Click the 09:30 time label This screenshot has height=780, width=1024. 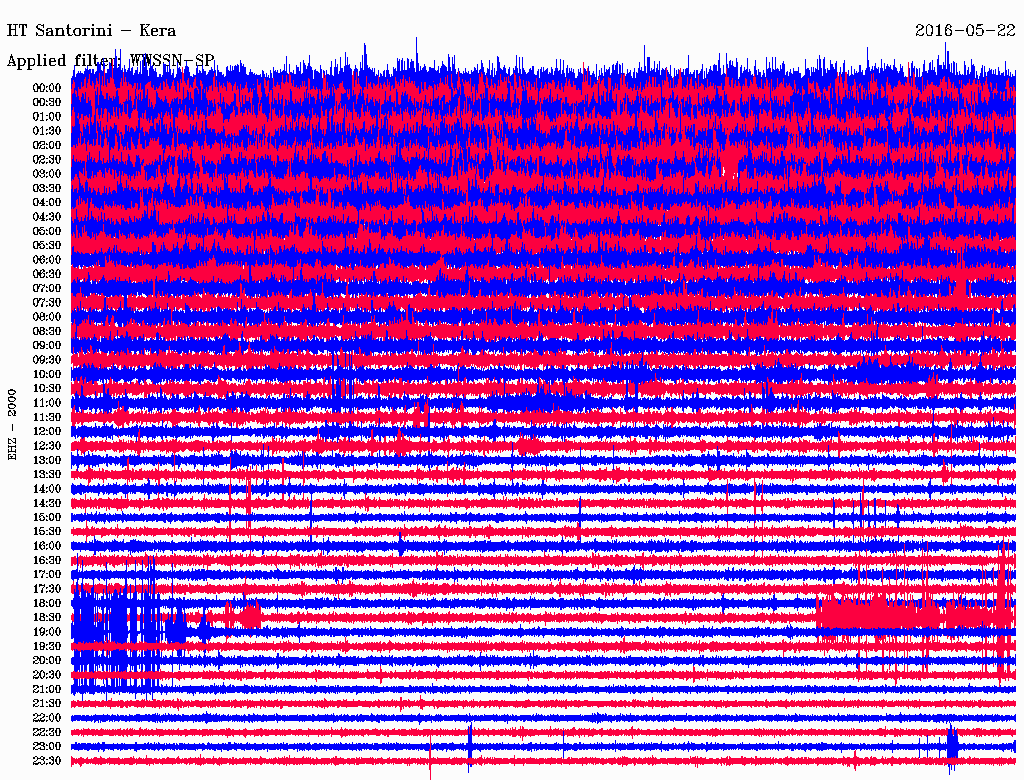[x=47, y=360]
